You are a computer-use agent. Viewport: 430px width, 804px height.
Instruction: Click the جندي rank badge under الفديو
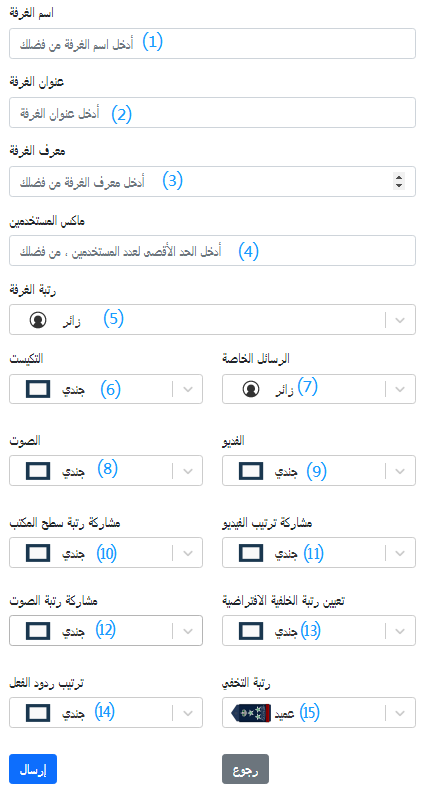coord(251,470)
